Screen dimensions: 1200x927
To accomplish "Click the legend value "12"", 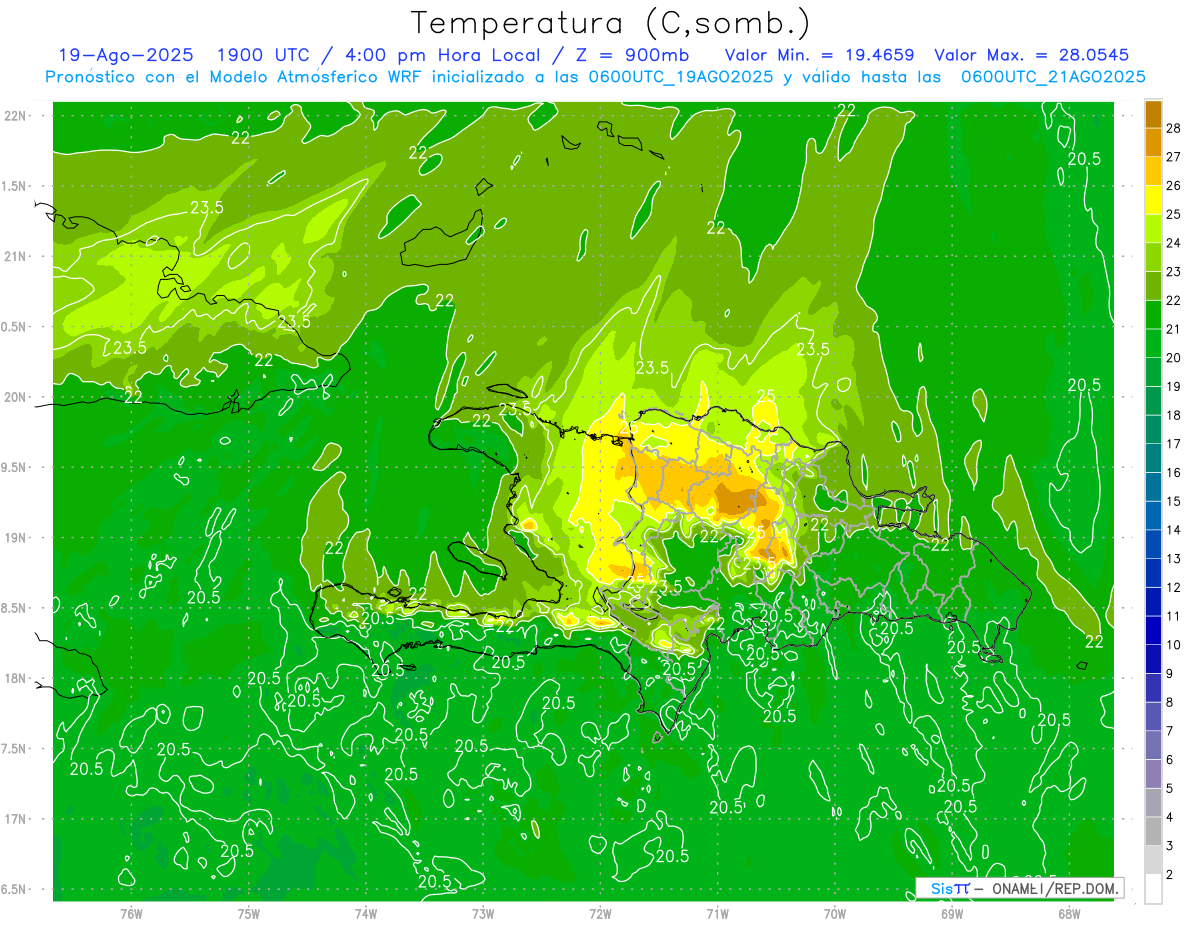I will point(1174,587).
